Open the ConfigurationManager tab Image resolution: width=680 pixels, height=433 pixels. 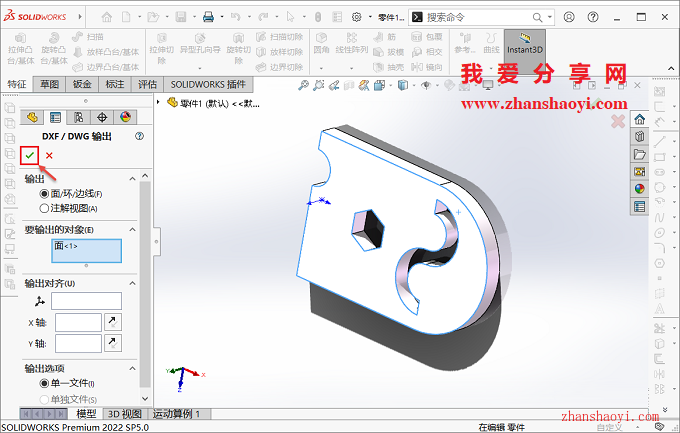point(78,117)
